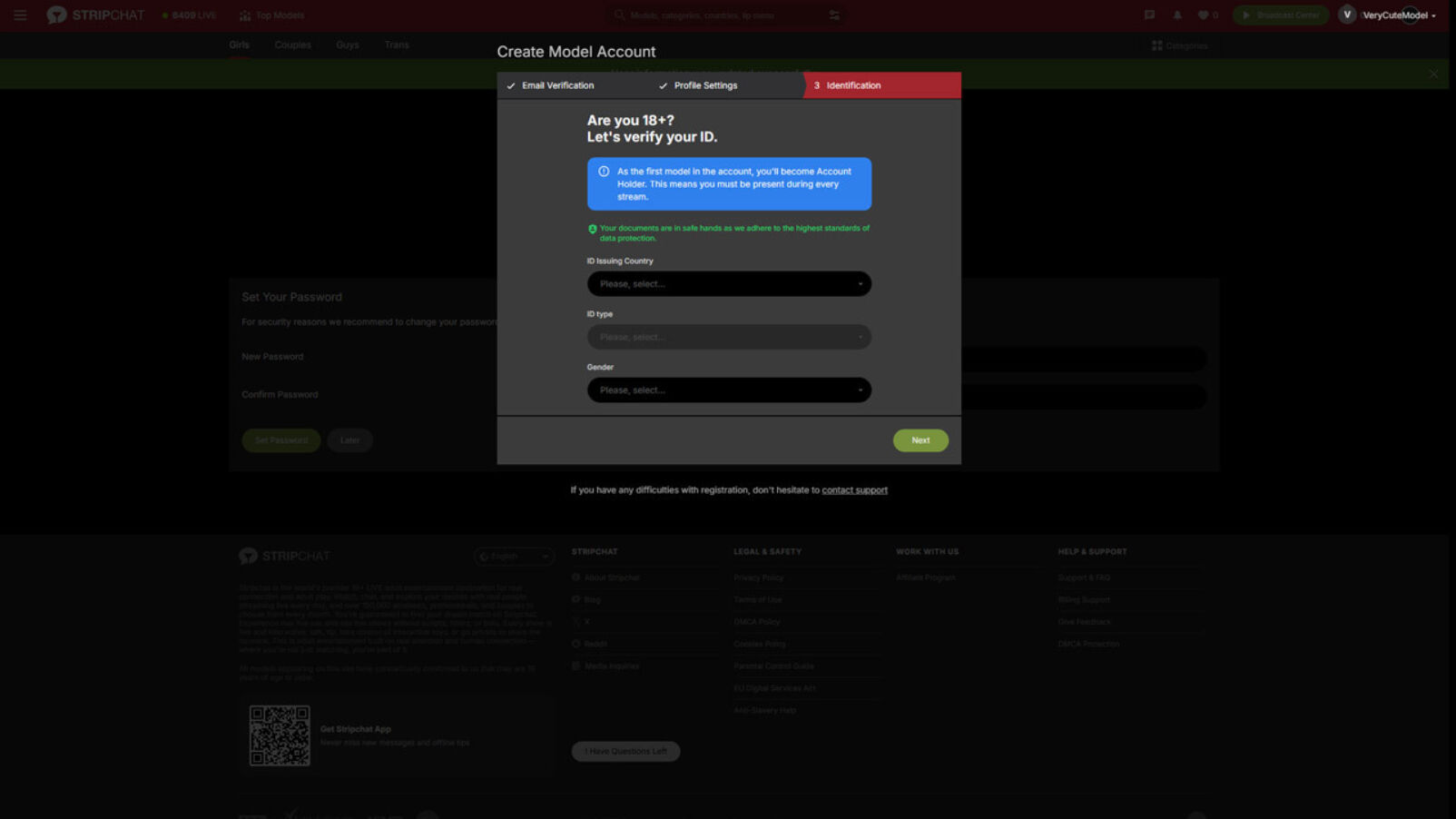The height and width of the screenshot is (819, 1456).
Task: Expand the Gender dropdown
Action: pyautogui.click(x=728, y=390)
